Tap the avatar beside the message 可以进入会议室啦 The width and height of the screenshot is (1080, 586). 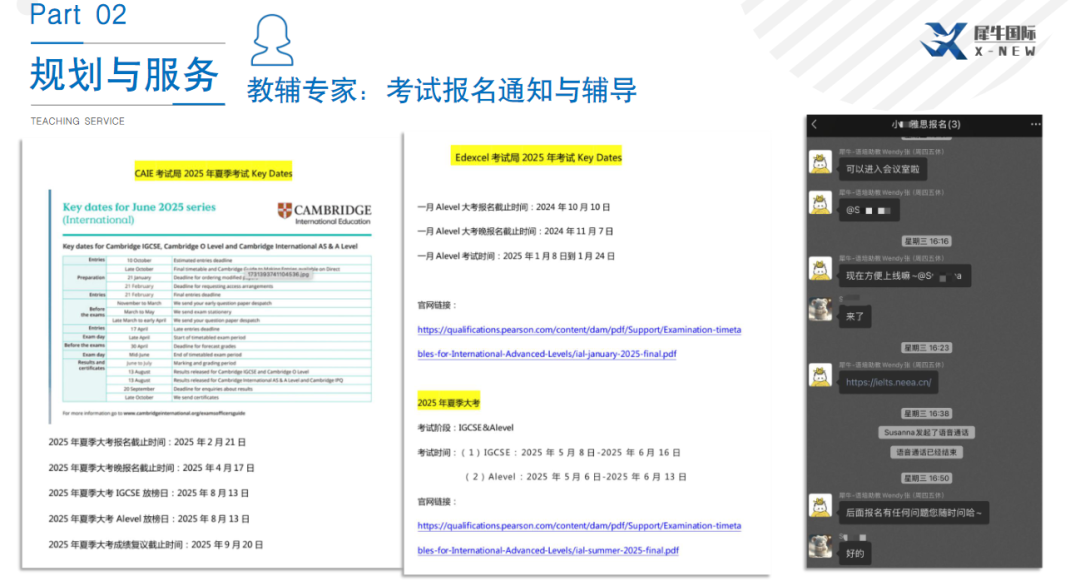pyautogui.click(x=820, y=163)
